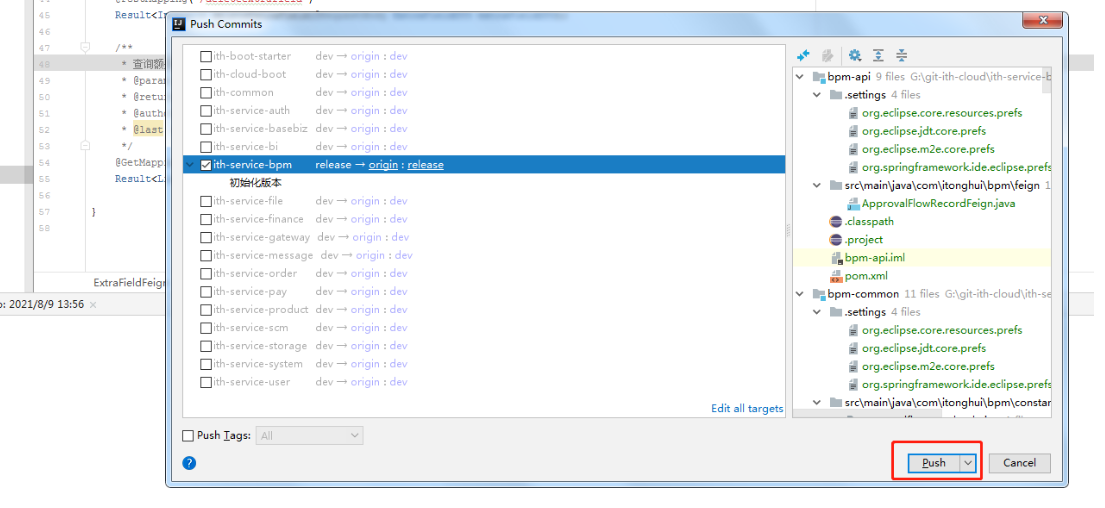Click the Push button
The image size is (1105, 508).
[933, 463]
